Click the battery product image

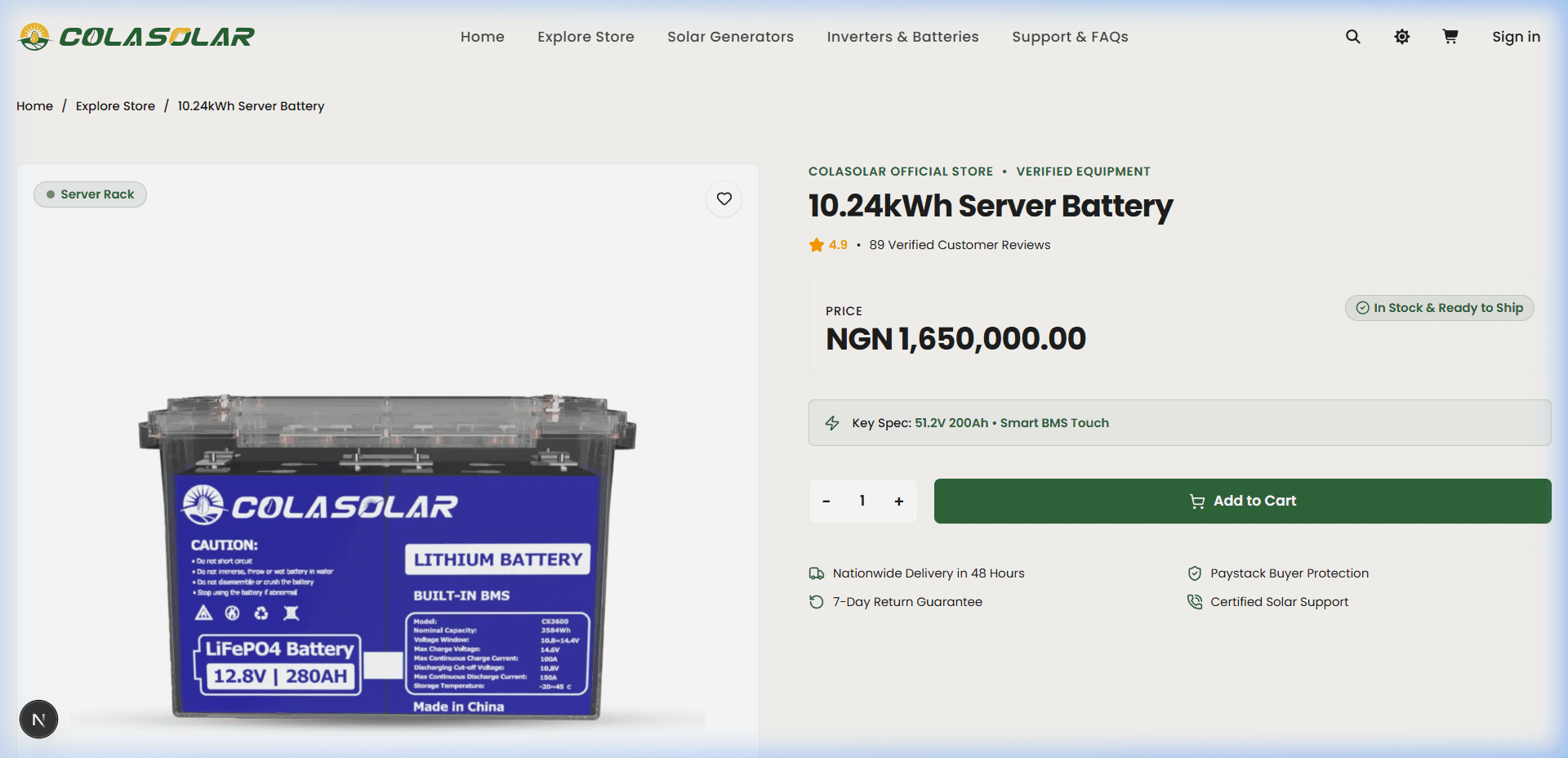pos(387,558)
